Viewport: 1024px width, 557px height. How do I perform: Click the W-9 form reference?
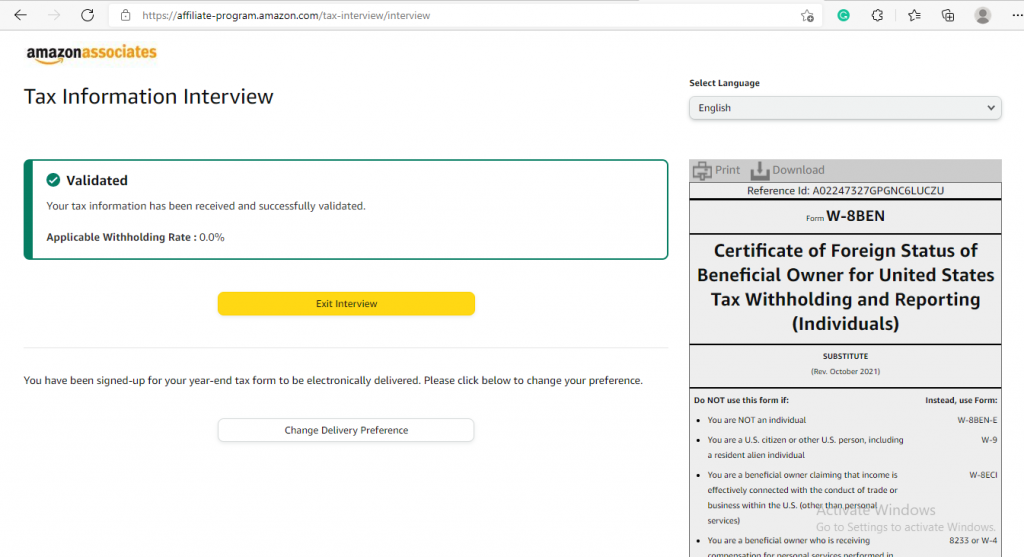coord(989,440)
